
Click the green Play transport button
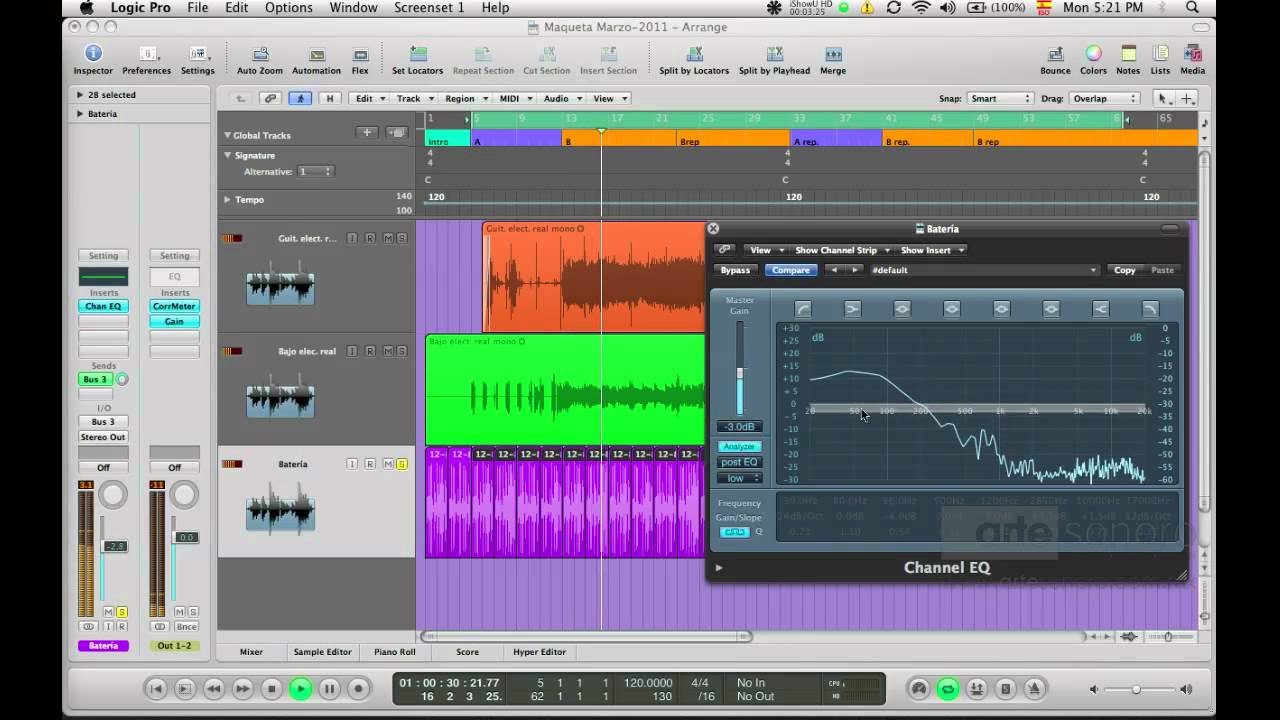click(300, 688)
